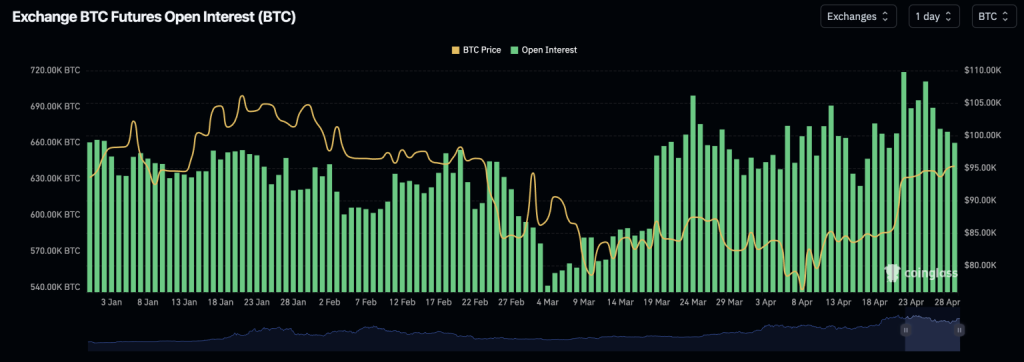The image size is (1024, 362).
Task: Click the tallest open interest bar near 23 Apr
Action: coord(904,182)
